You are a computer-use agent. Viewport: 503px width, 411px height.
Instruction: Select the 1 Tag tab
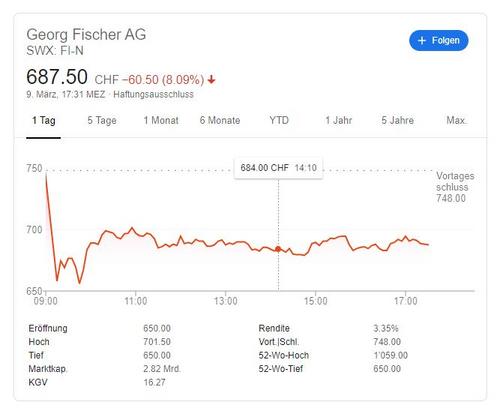[x=44, y=120]
